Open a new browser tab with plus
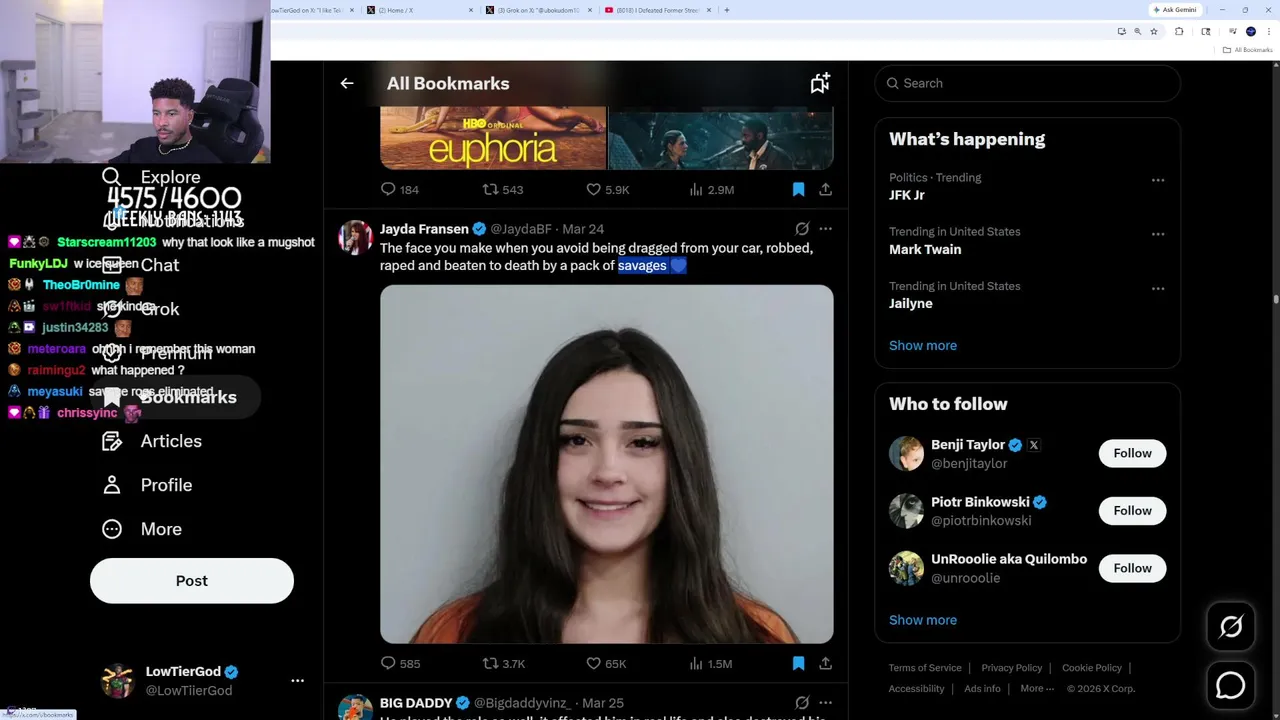The width and height of the screenshot is (1280, 720). click(726, 10)
